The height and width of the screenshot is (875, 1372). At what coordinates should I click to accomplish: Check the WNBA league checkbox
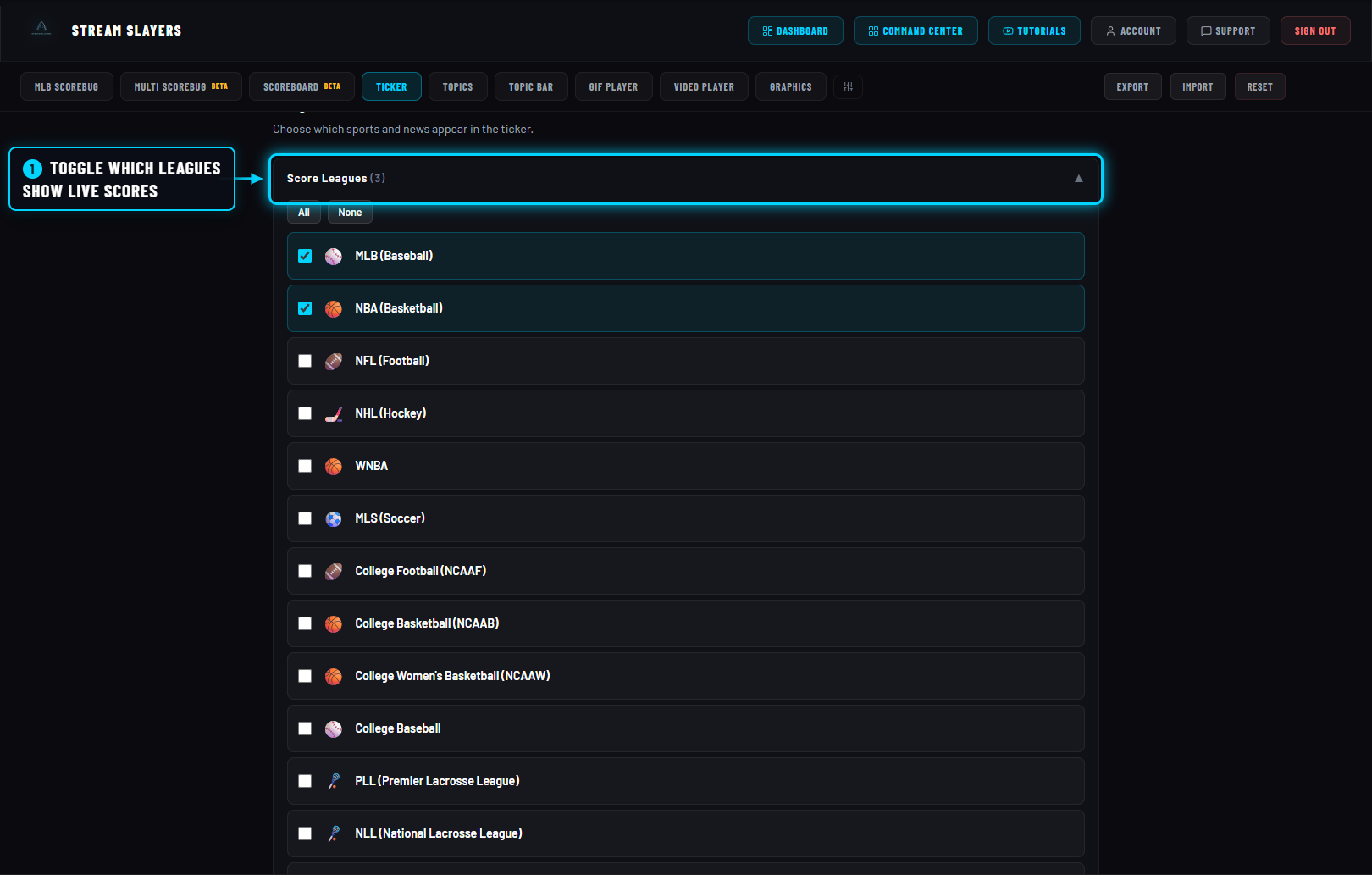pyautogui.click(x=305, y=466)
